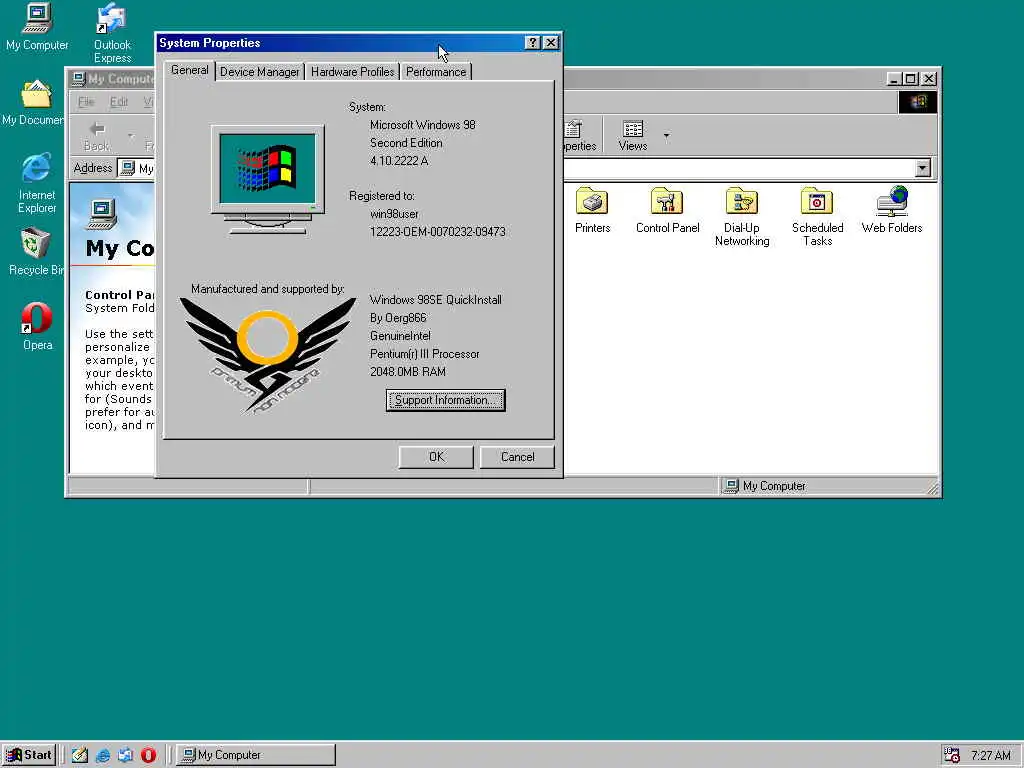Image resolution: width=1024 pixels, height=768 pixels.
Task: Minimize the My Computer window
Action: point(894,79)
